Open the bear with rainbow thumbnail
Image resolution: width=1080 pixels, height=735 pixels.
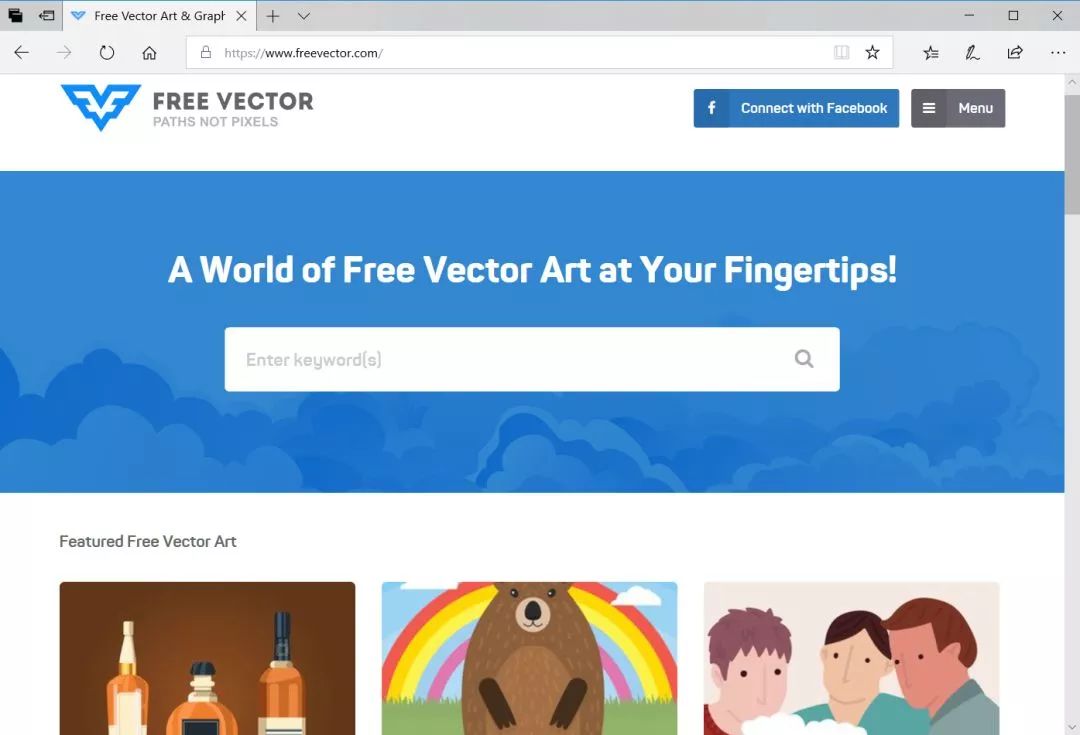pos(530,658)
